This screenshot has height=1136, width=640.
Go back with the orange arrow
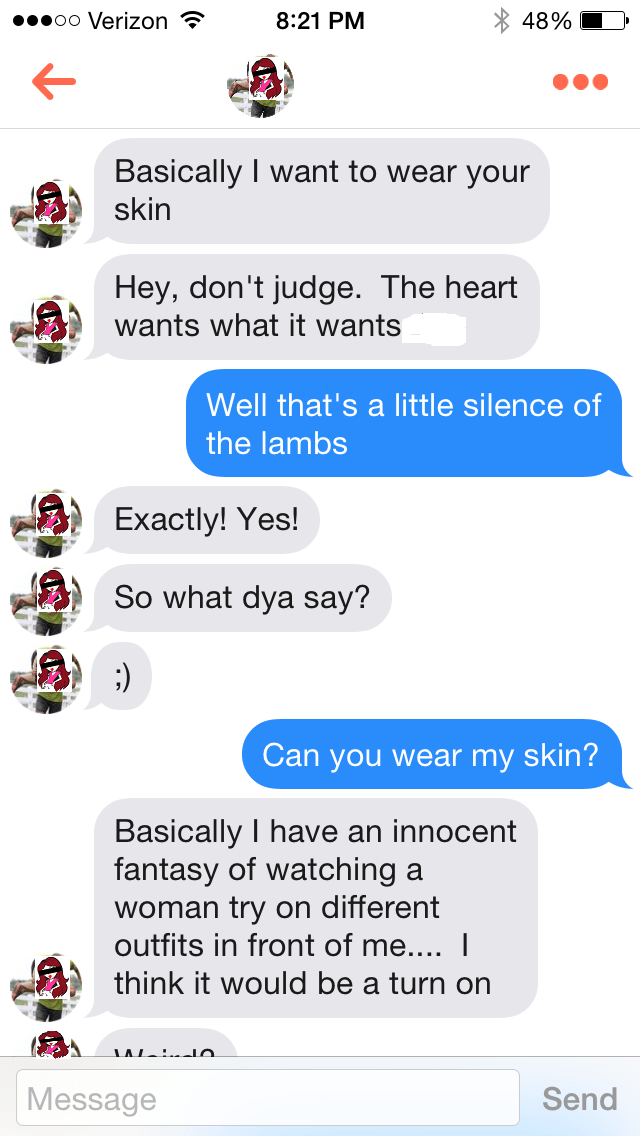[x=54, y=82]
